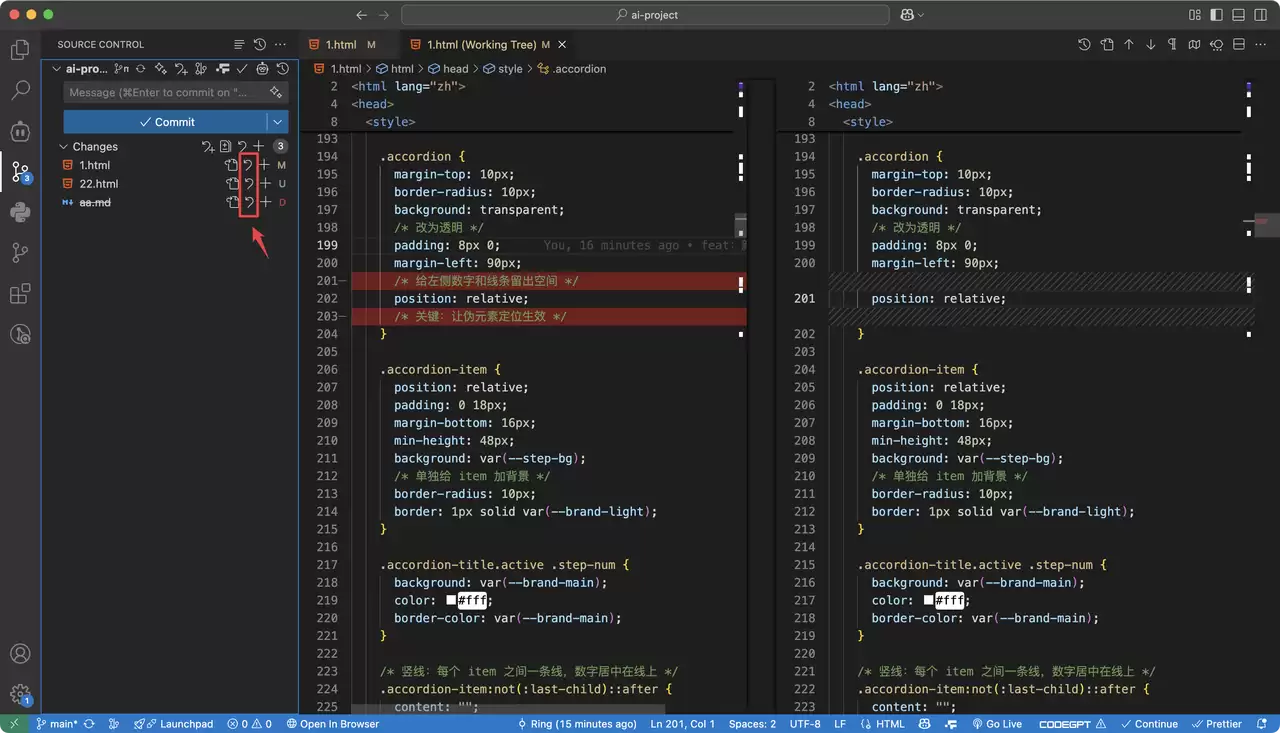Stage all changes in Changes header
The height and width of the screenshot is (733, 1280).
point(258,146)
